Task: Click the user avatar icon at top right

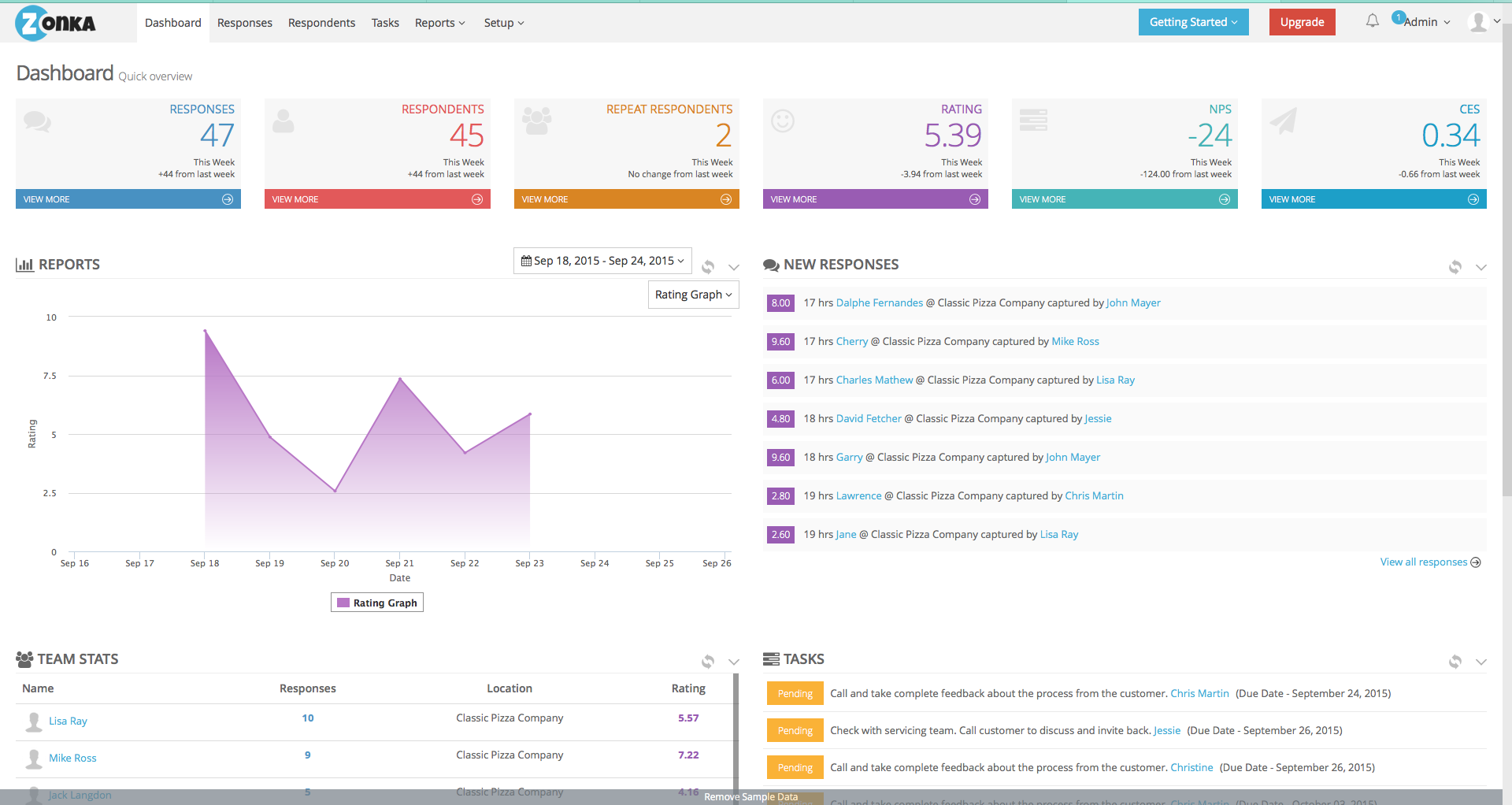Action: [1478, 22]
